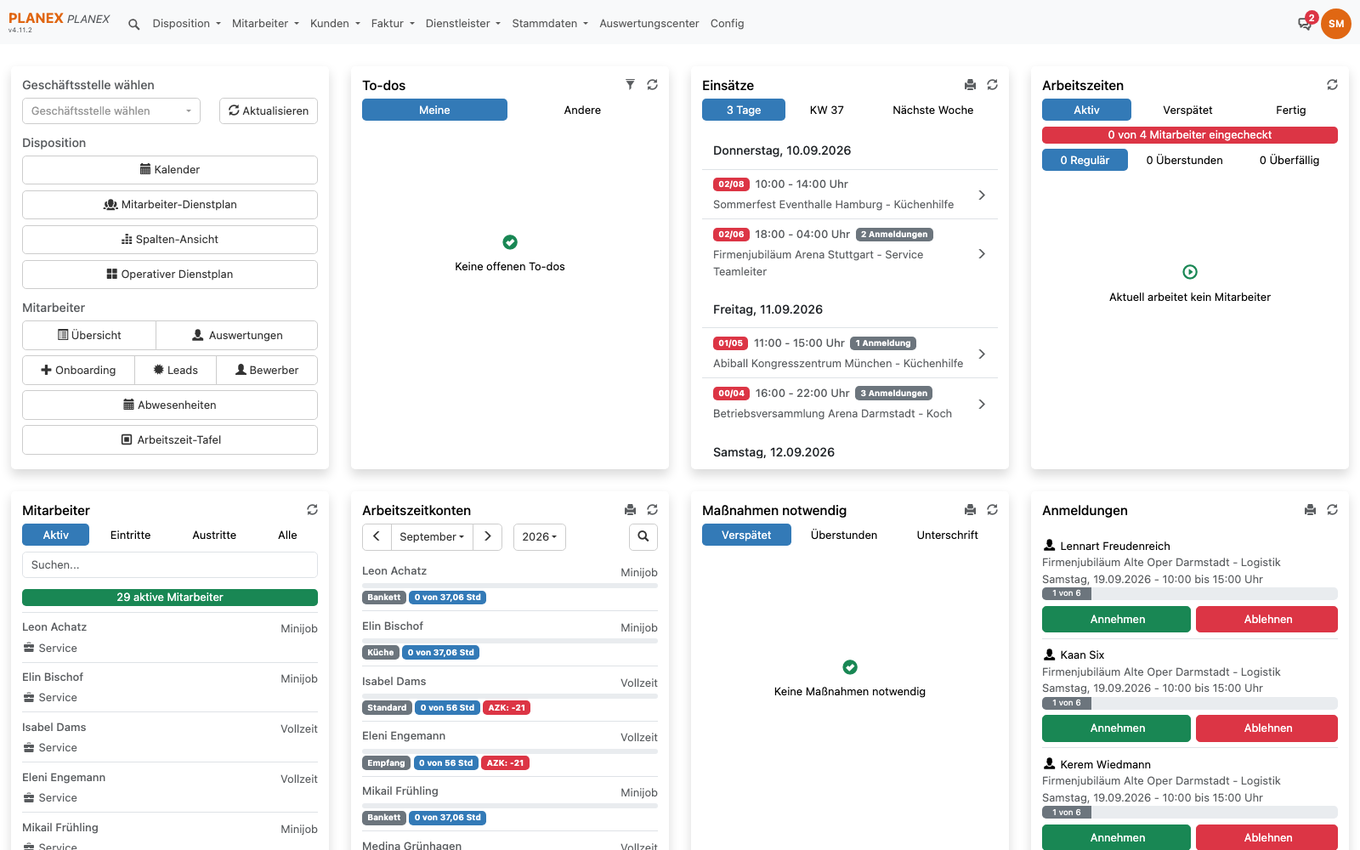Open Spalten-Ansicht
This screenshot has width=1360, height=850.
pyautogui.click(x=170, y=240)
